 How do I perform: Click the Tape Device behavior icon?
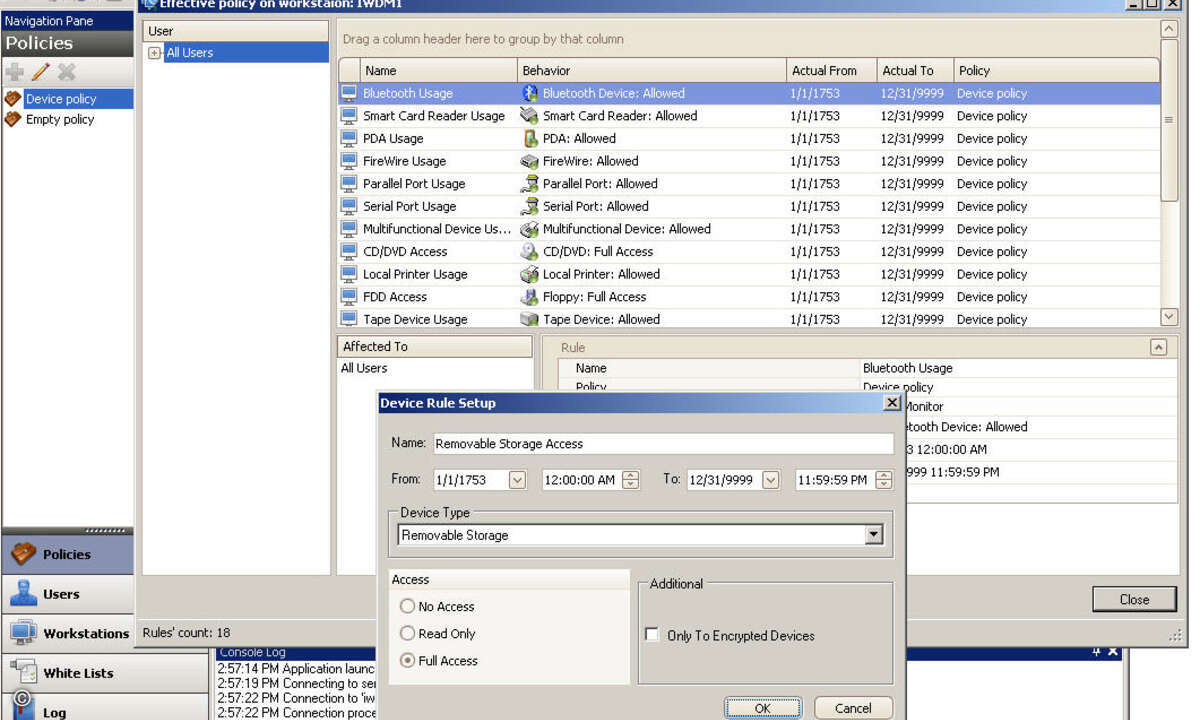coord(530,319)
